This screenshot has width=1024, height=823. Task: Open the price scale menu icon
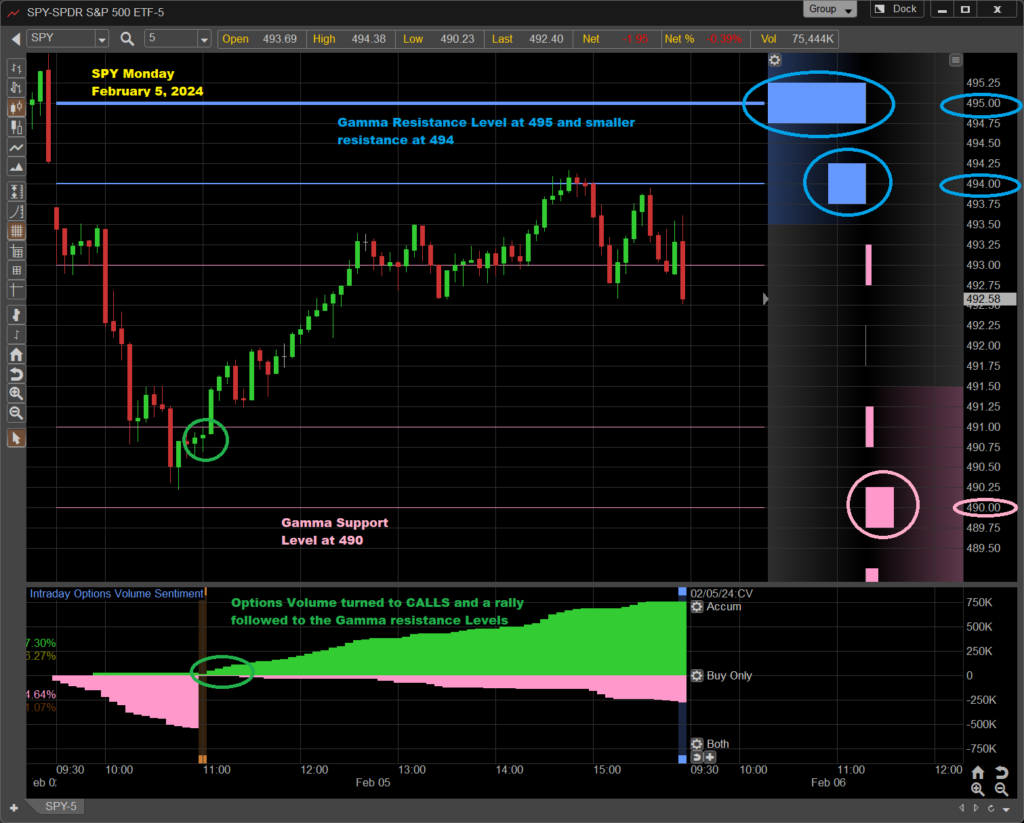point(955,60)
